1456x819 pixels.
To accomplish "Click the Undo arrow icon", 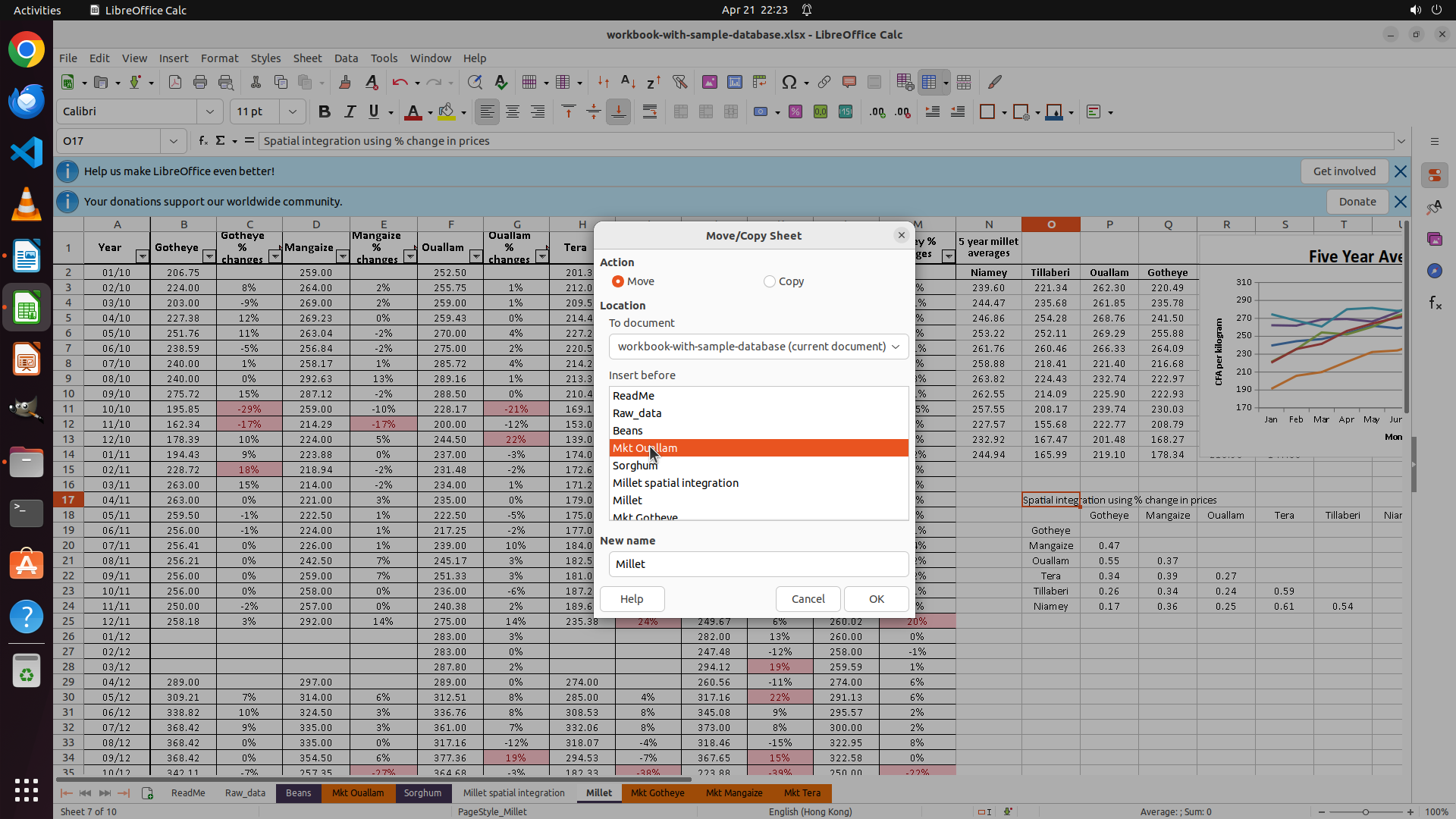I will pos(400,82).
